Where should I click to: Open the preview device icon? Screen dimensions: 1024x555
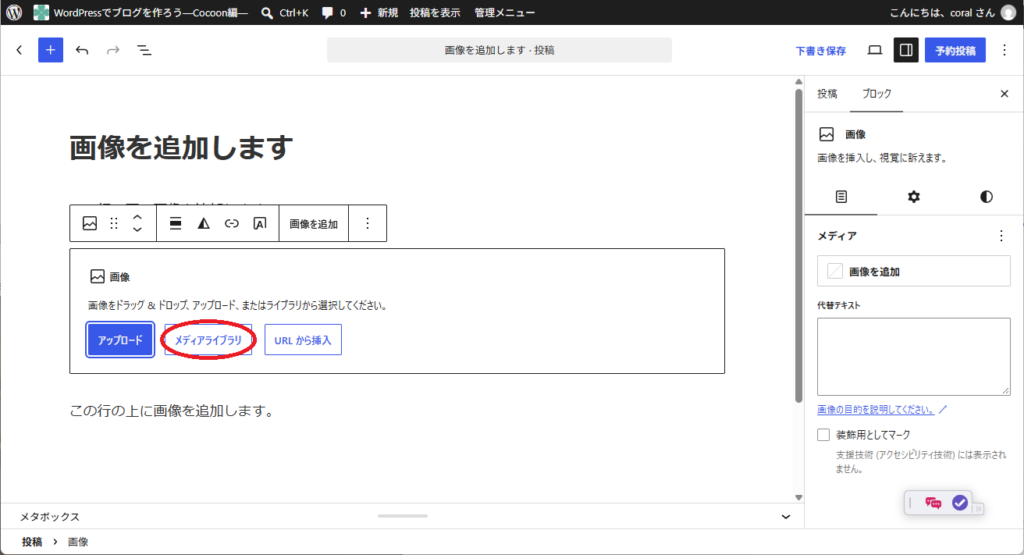coord(874,50)
